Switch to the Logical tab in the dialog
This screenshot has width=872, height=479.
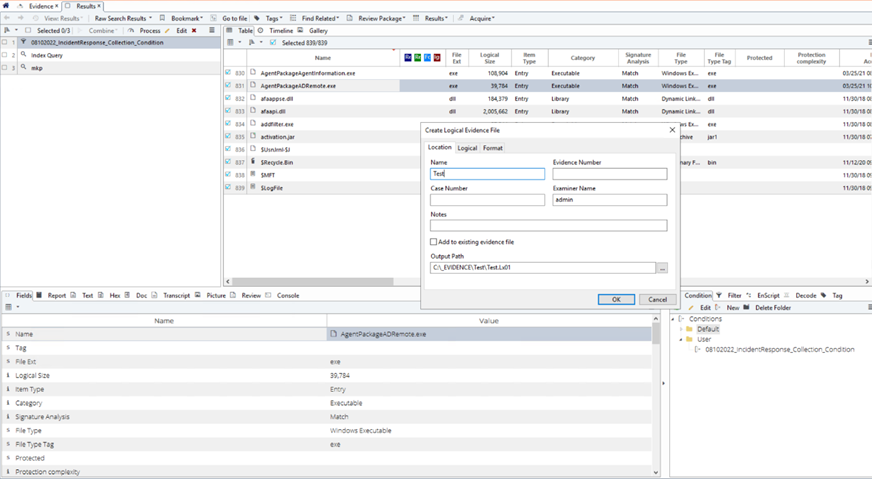tap(467, 148)
